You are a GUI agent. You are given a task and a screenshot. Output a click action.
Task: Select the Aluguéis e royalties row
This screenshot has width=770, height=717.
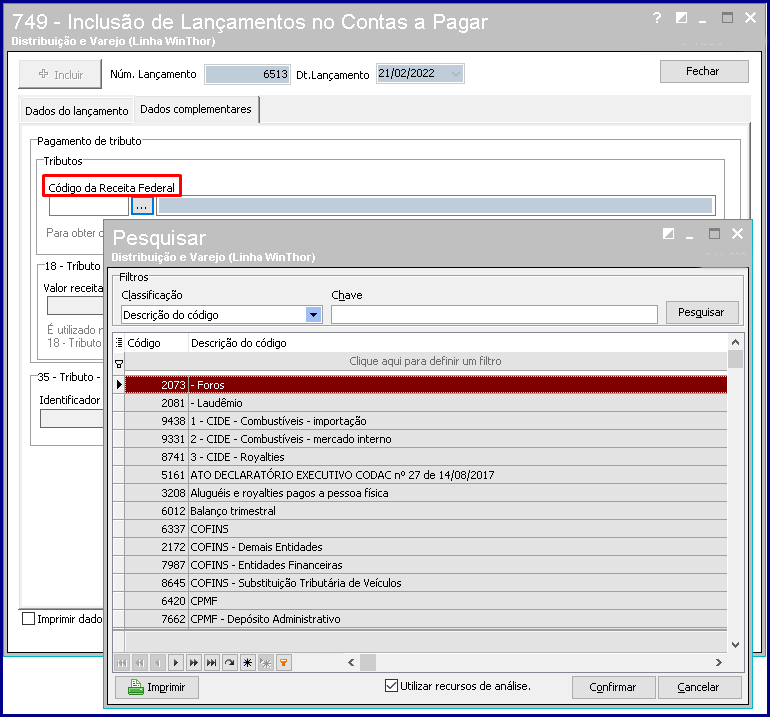426,493
